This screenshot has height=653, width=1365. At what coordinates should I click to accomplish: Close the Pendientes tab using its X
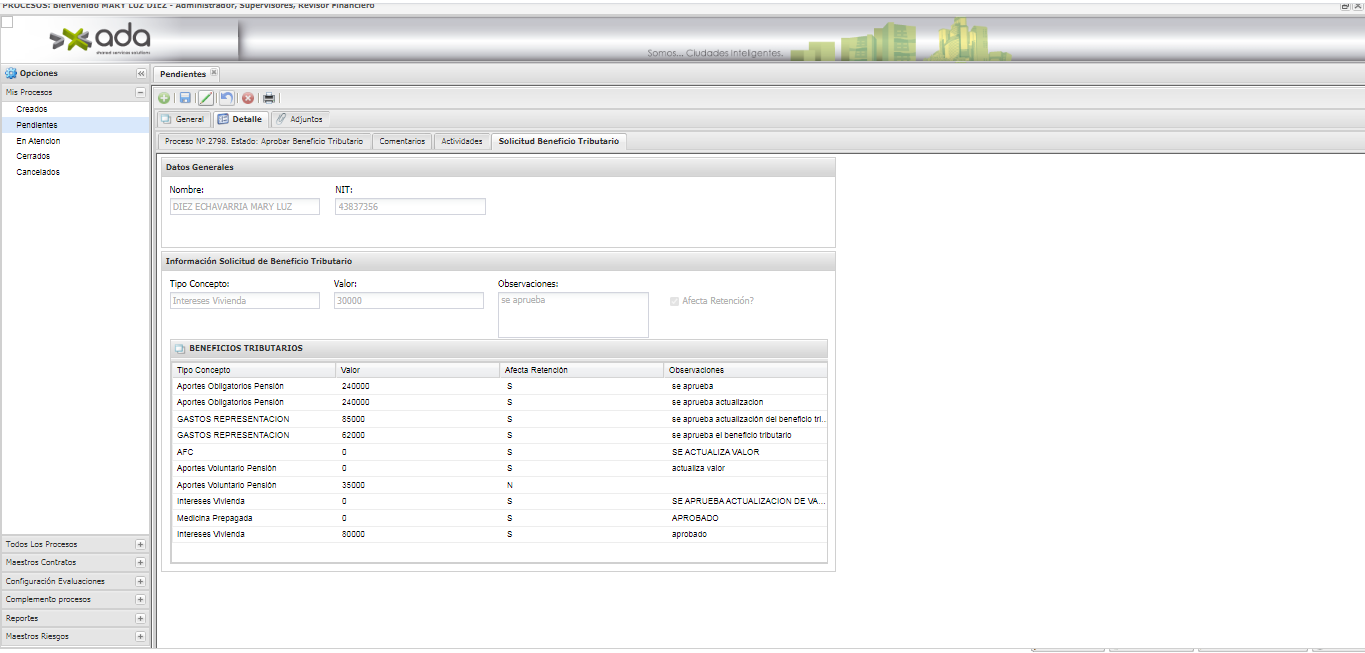(x=214, y=73)
